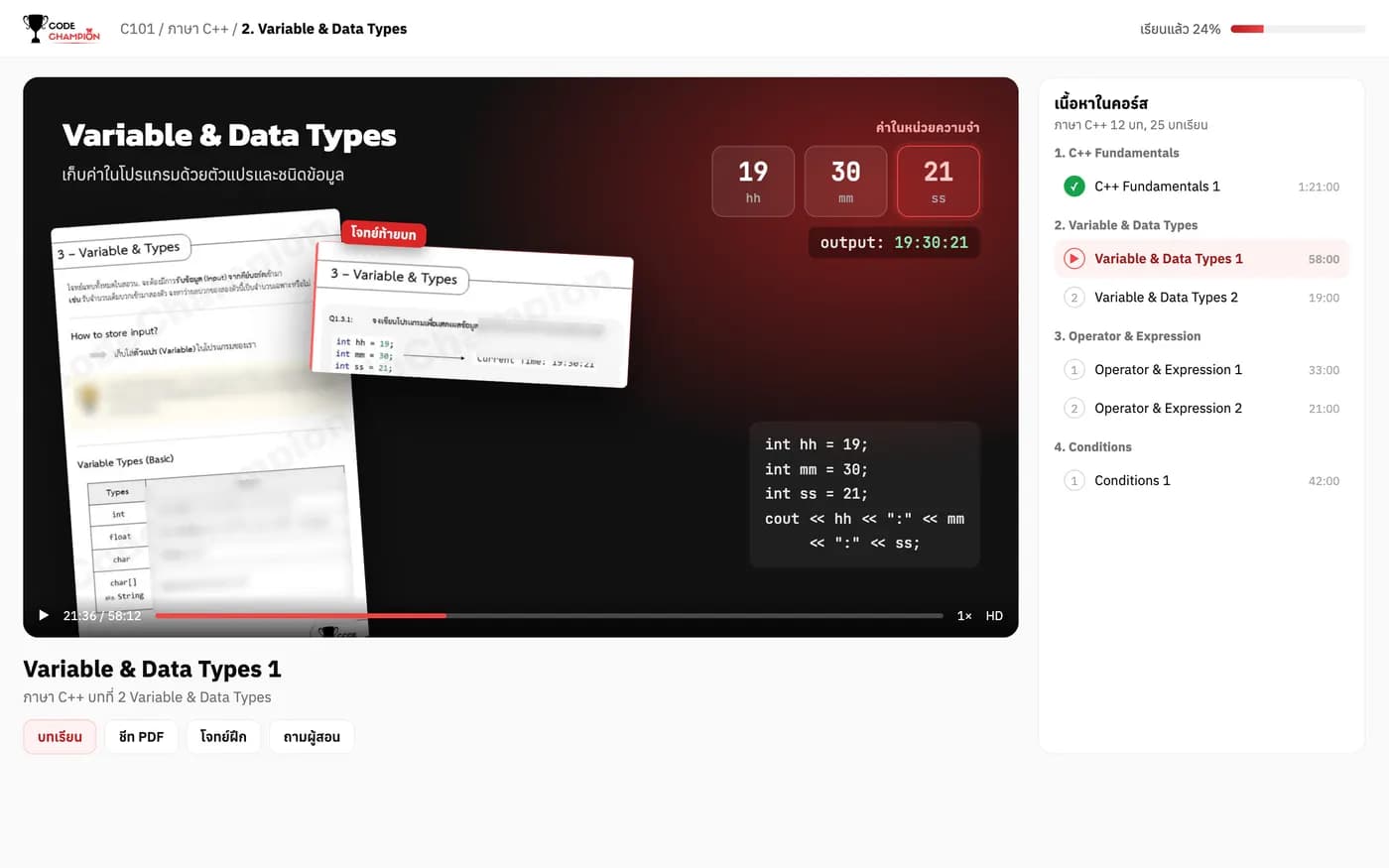Click the section heading 3. Operator & Expression

(1127, 336)
